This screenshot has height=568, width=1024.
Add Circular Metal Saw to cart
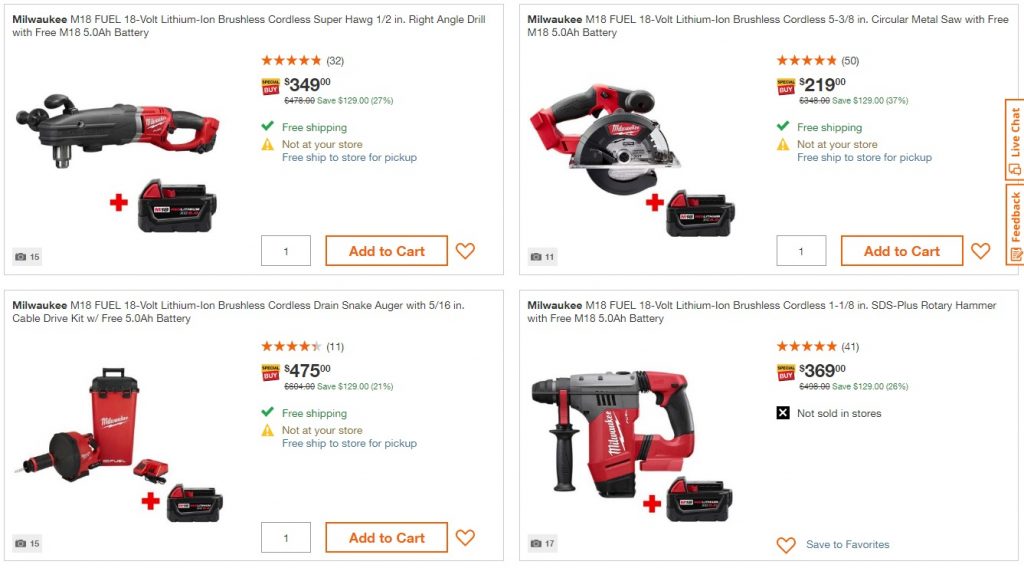[902, 251]
